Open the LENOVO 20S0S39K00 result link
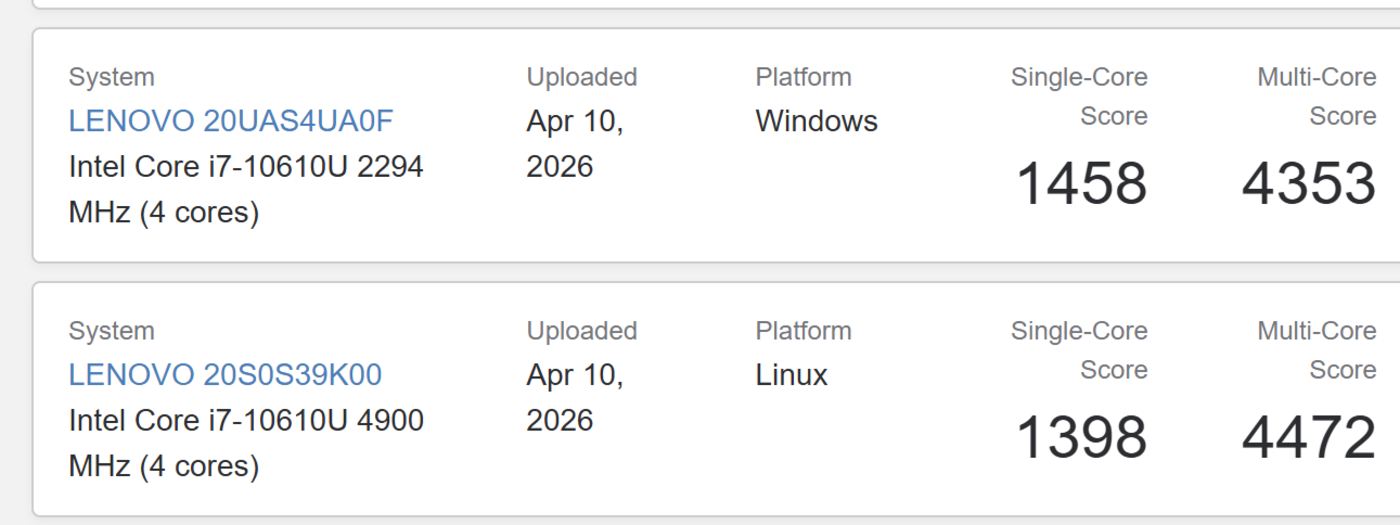 click(x=225, y=375)
